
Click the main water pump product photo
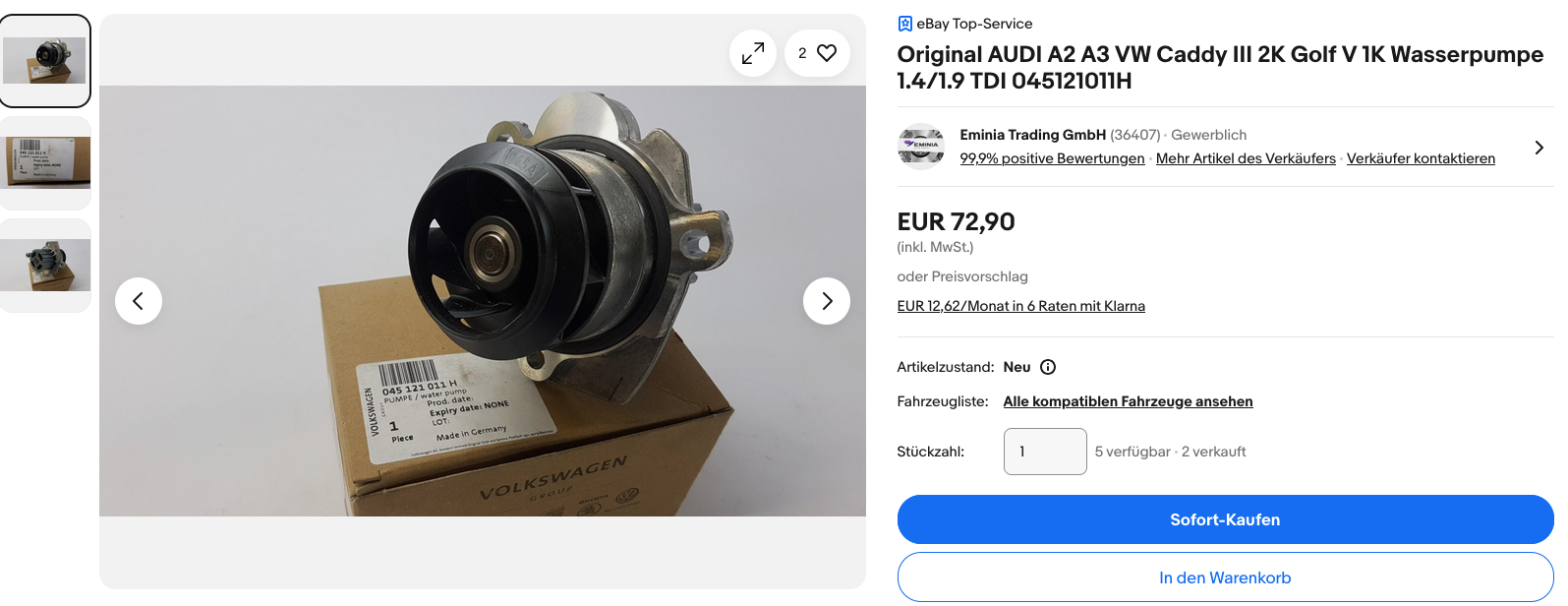coord(483,301)
